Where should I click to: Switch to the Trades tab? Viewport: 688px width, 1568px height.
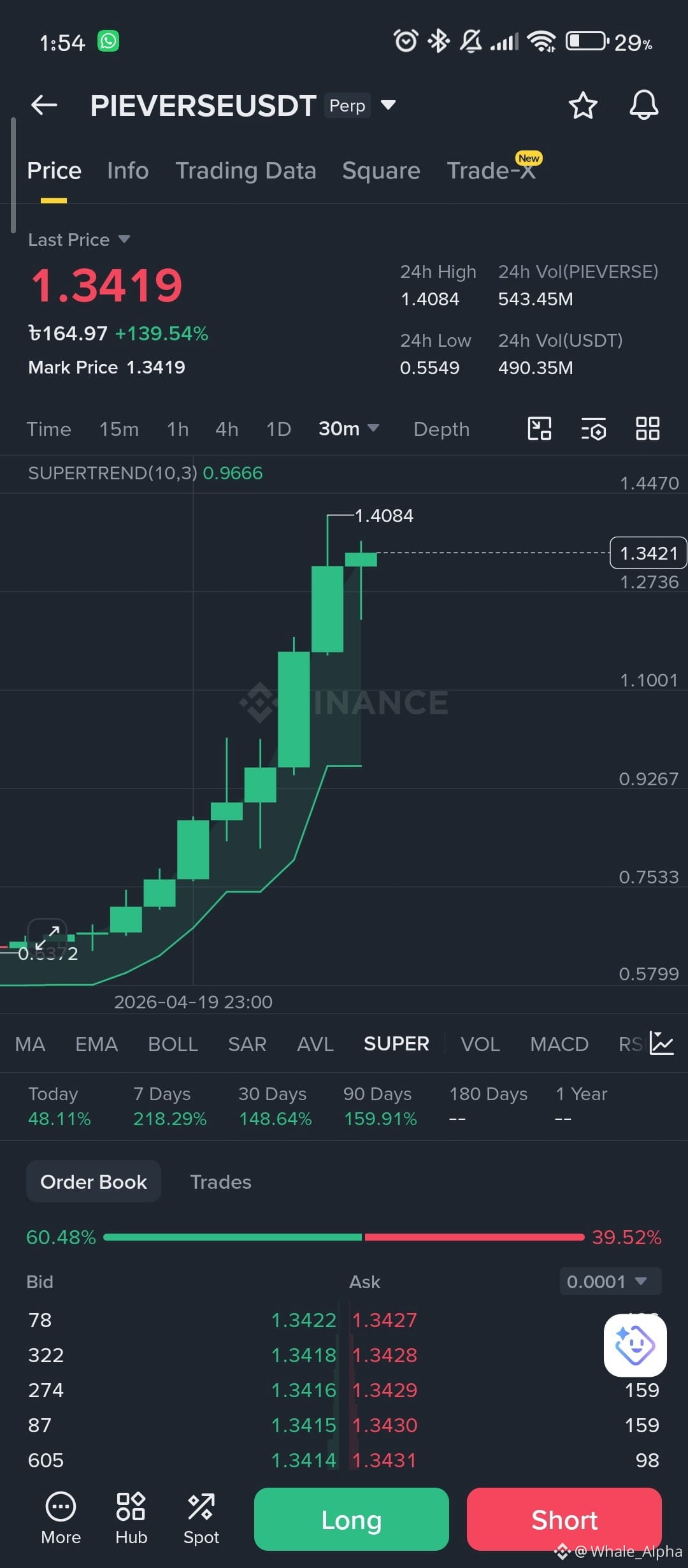pos(220,1182)
